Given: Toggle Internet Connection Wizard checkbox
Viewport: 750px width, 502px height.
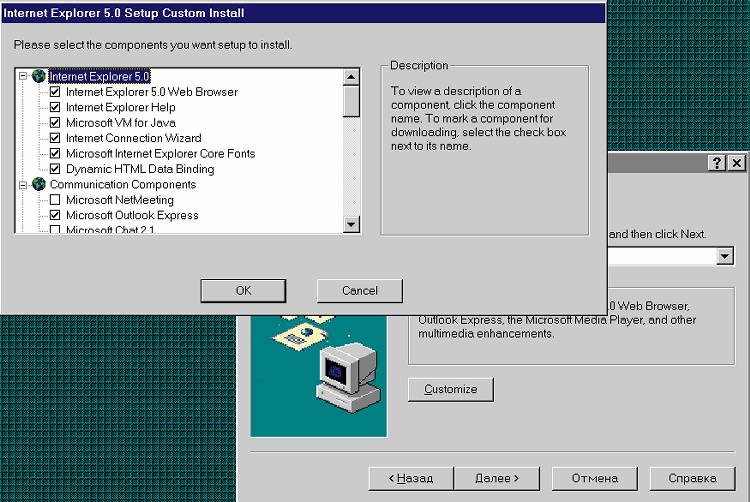Looking at the screenshot, I should [x=55, y=138].
